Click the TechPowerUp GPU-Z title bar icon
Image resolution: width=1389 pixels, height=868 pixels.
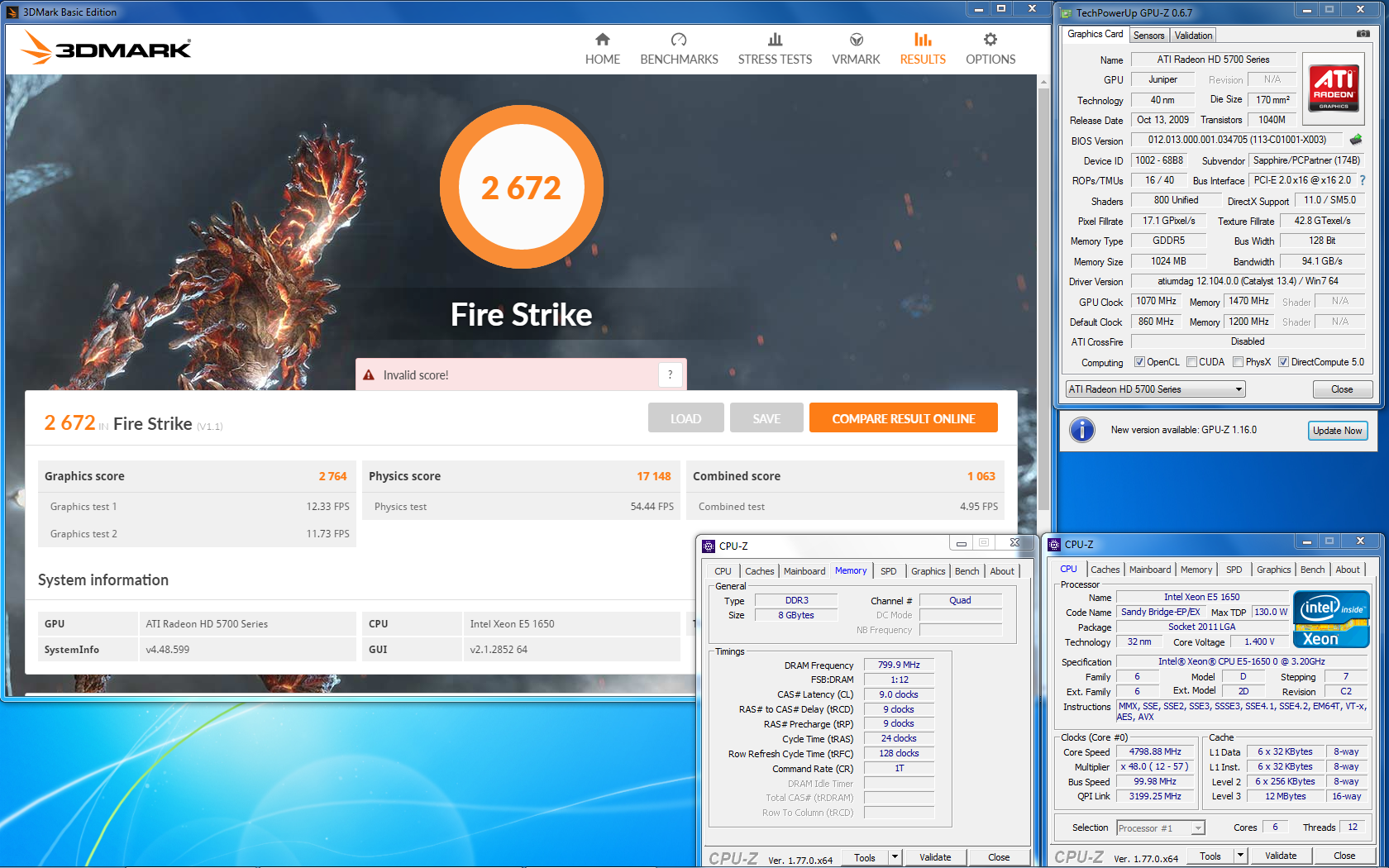1067,12
